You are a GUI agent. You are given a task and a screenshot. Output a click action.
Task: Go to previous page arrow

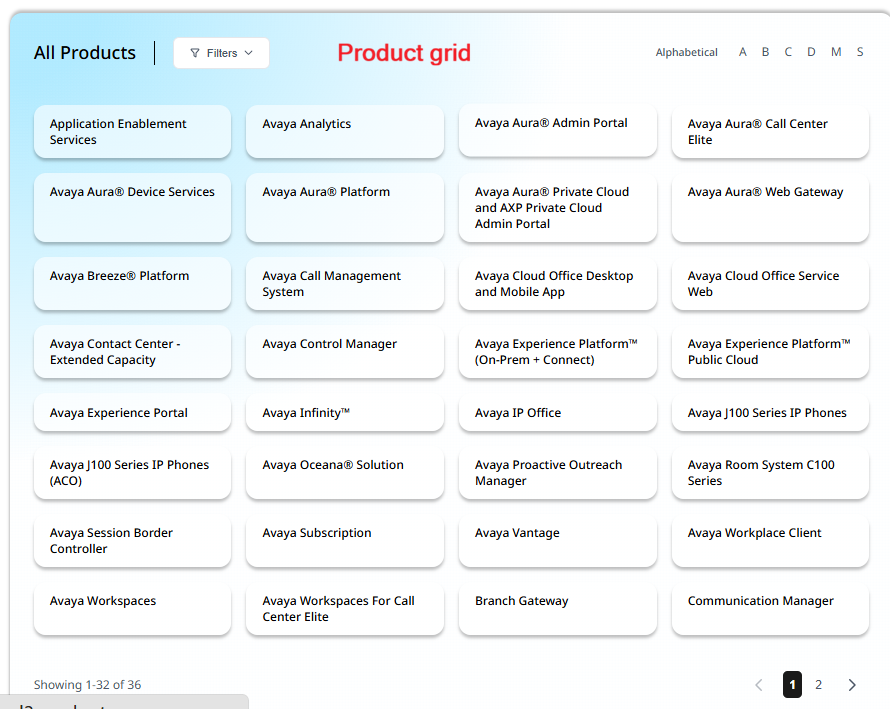[x=759, y=685]
